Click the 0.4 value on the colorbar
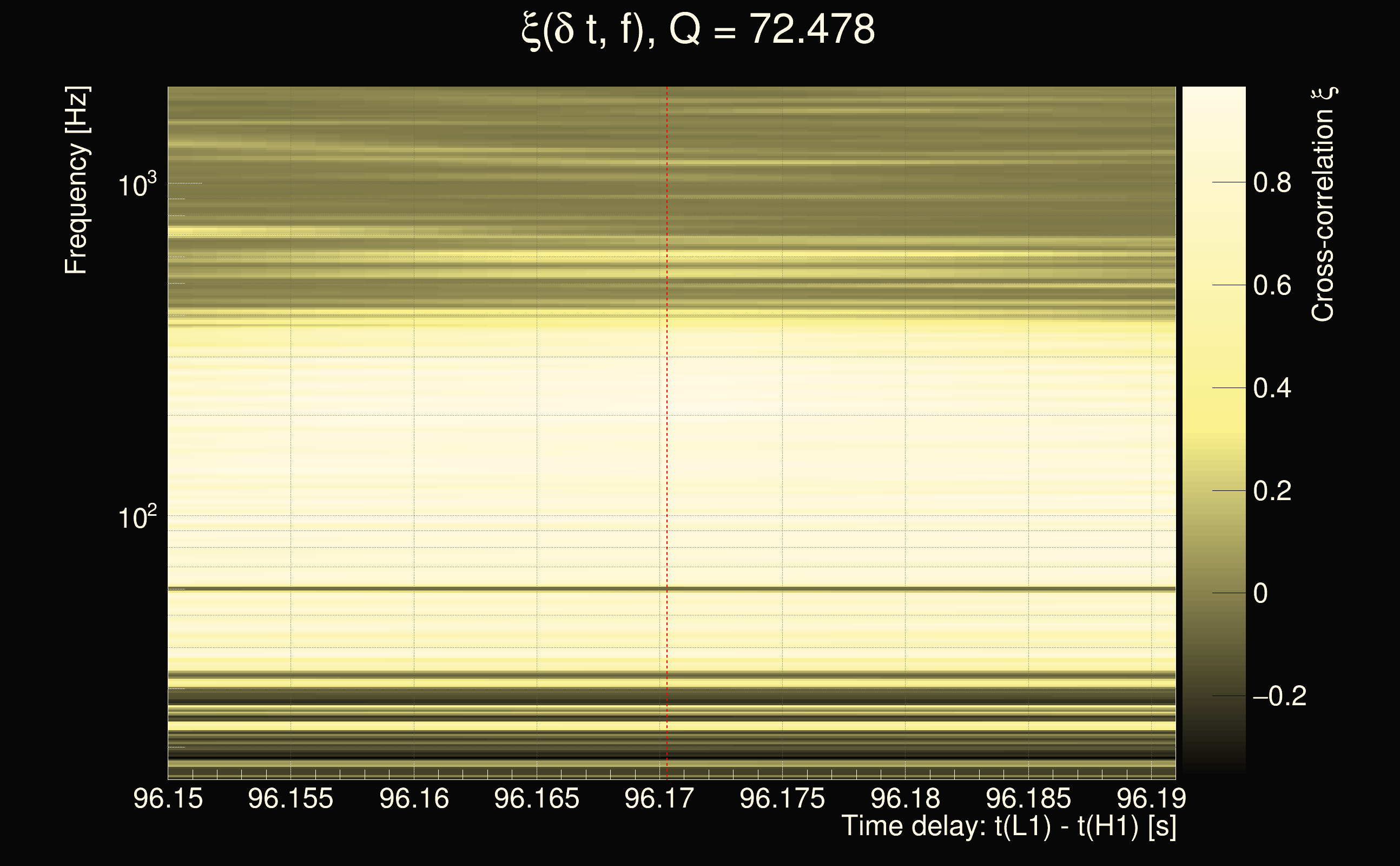Screen dimensions: 1400x866 pos(1272,388)
